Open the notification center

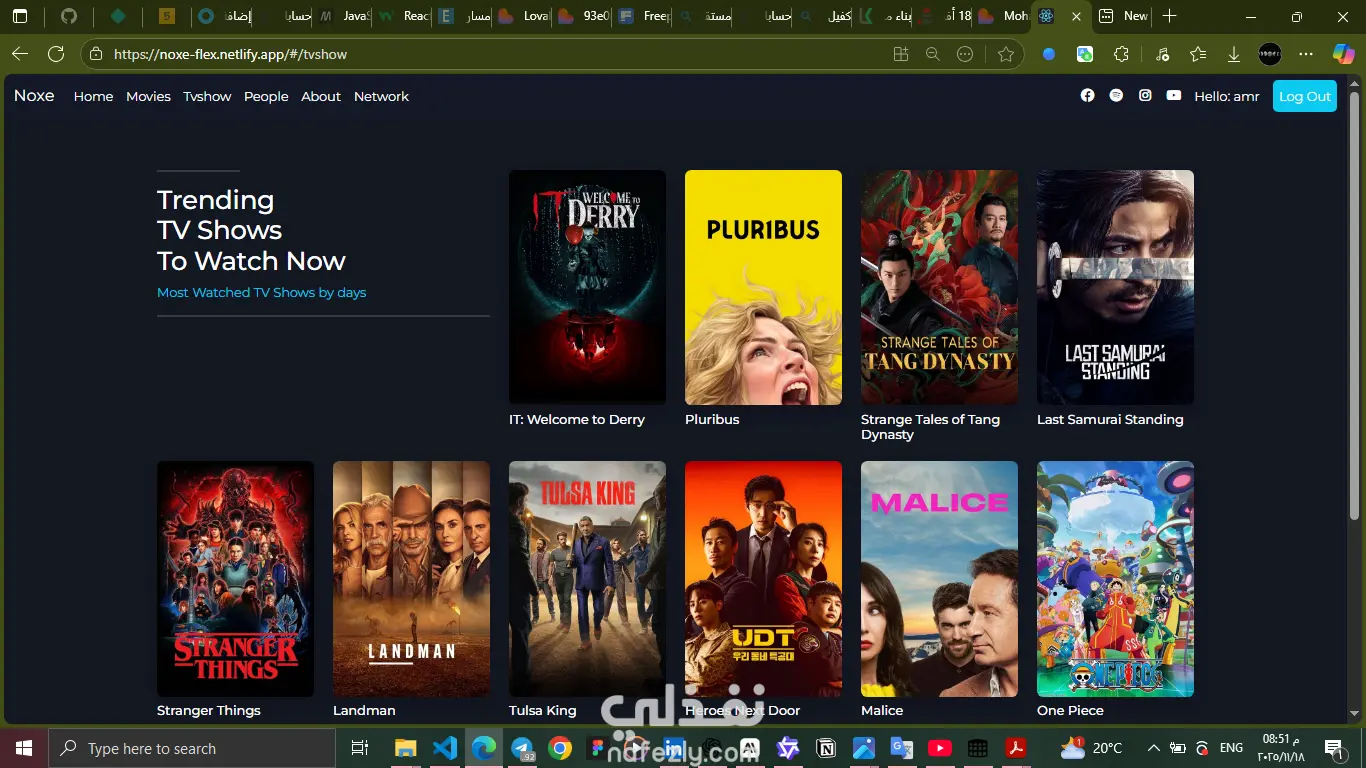click(x=1333, y=748)
